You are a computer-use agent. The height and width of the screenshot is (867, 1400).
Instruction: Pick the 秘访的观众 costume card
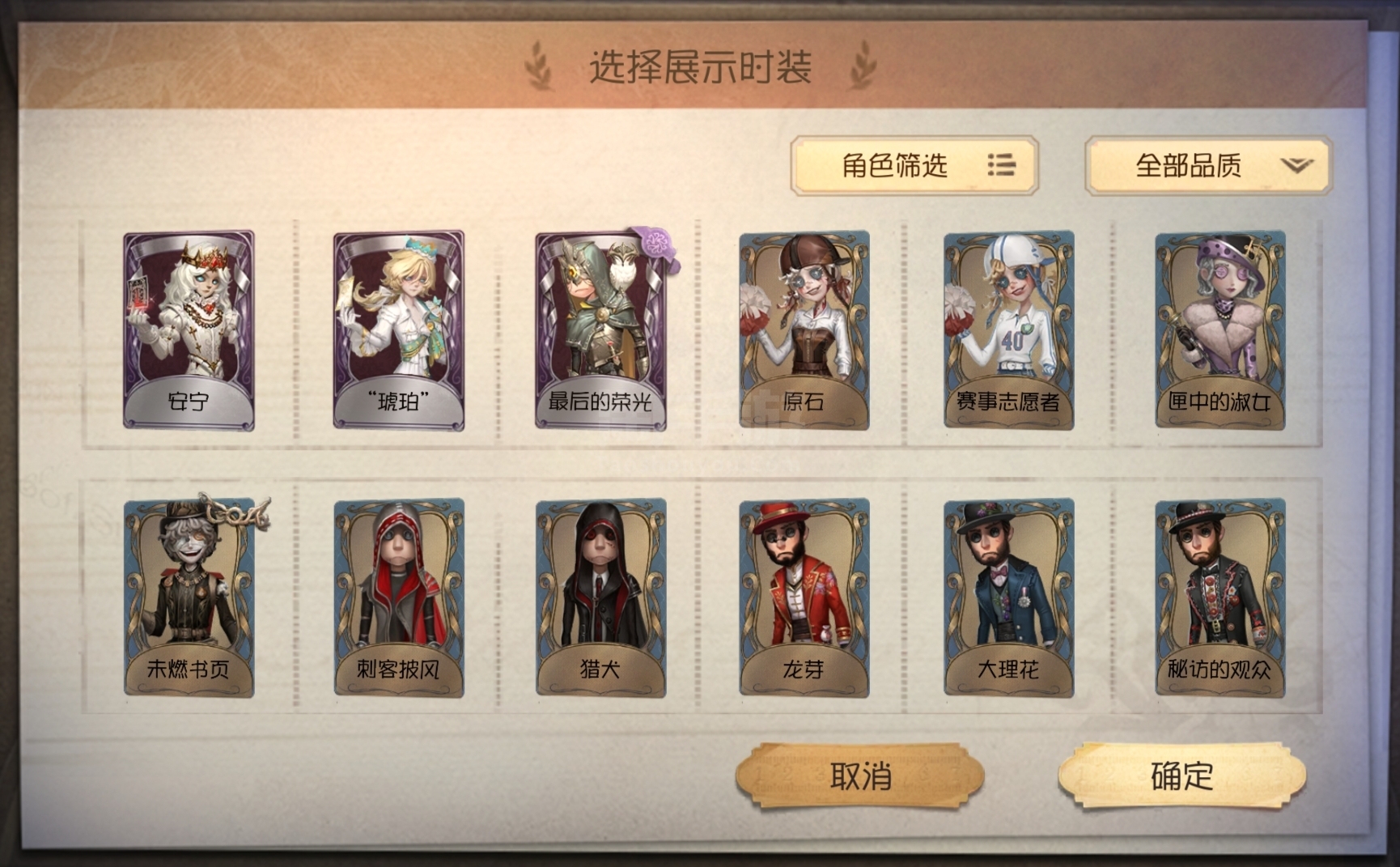(1220, 598)
